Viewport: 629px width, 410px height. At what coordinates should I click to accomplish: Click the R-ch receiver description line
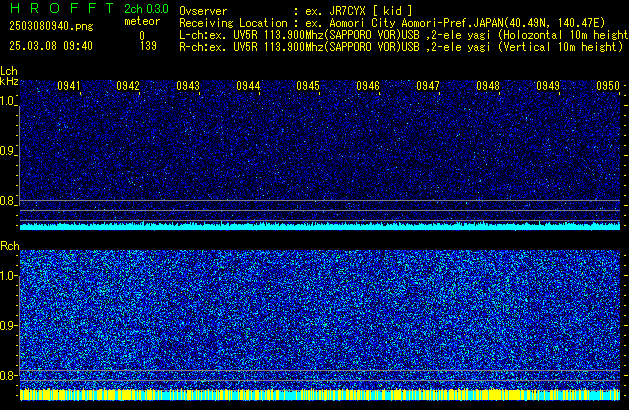coord(401,47)
